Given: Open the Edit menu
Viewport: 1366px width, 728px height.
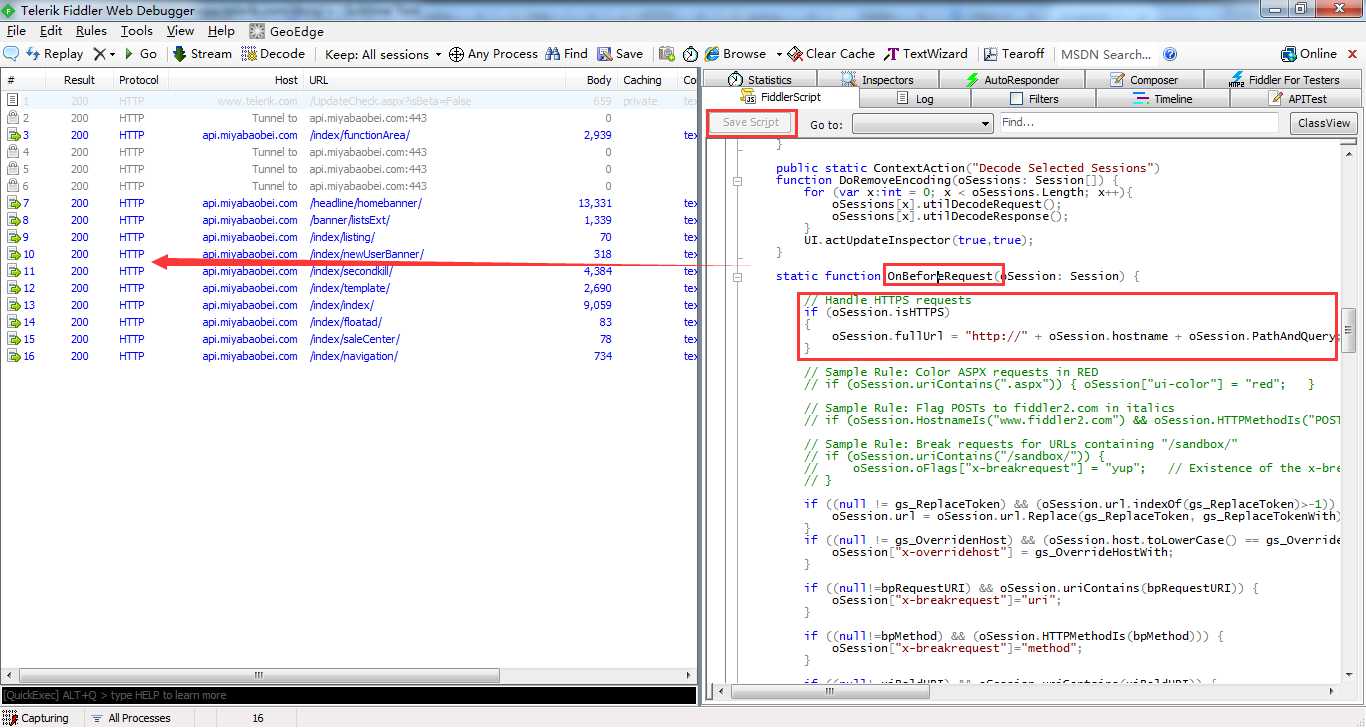Looking at the screenshot, I should point(51,31).
